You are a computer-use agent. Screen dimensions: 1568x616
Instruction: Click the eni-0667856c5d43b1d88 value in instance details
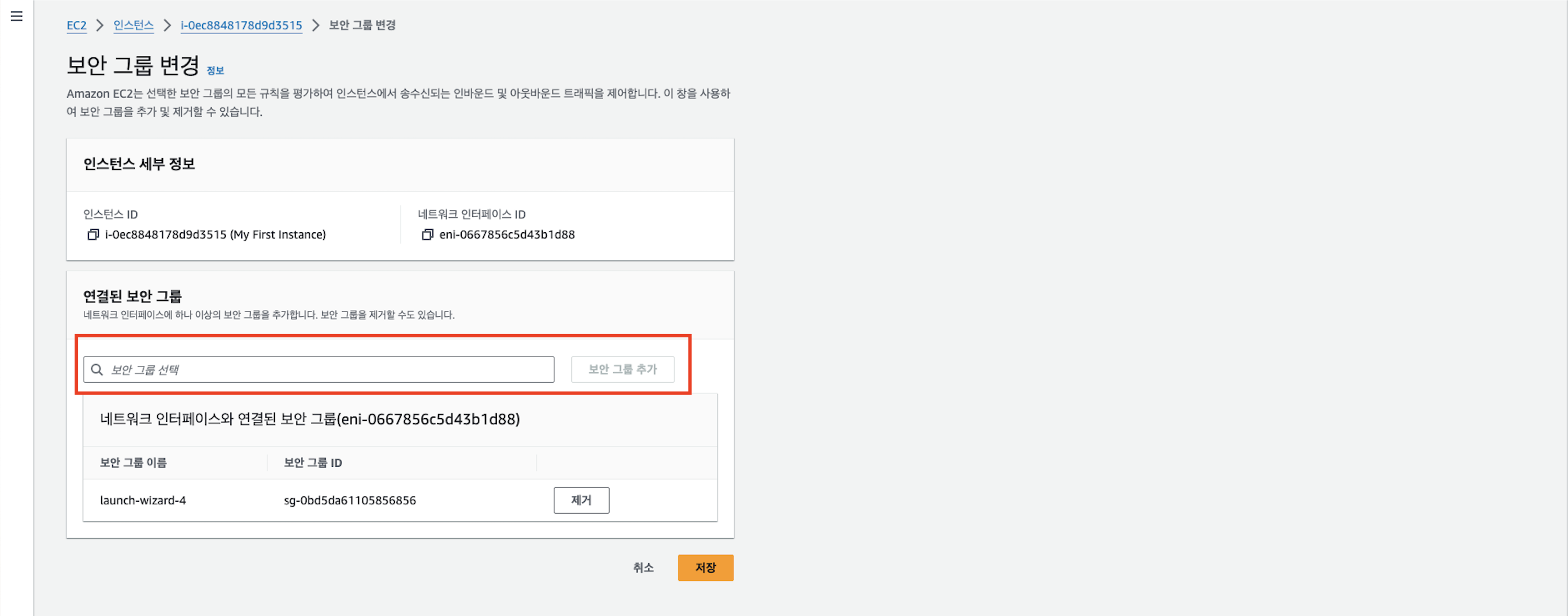tap(507, 235)
